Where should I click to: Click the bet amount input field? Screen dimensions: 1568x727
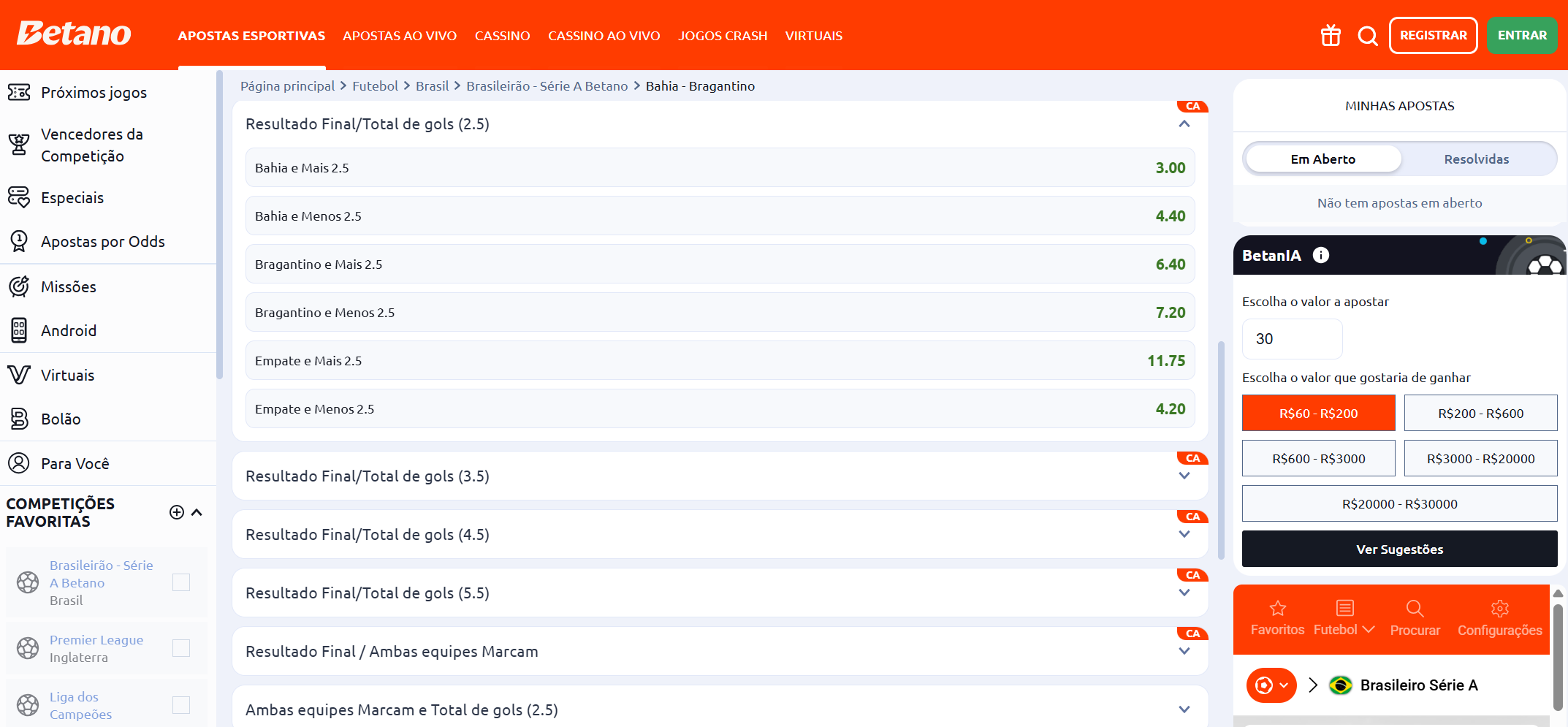1292,339
